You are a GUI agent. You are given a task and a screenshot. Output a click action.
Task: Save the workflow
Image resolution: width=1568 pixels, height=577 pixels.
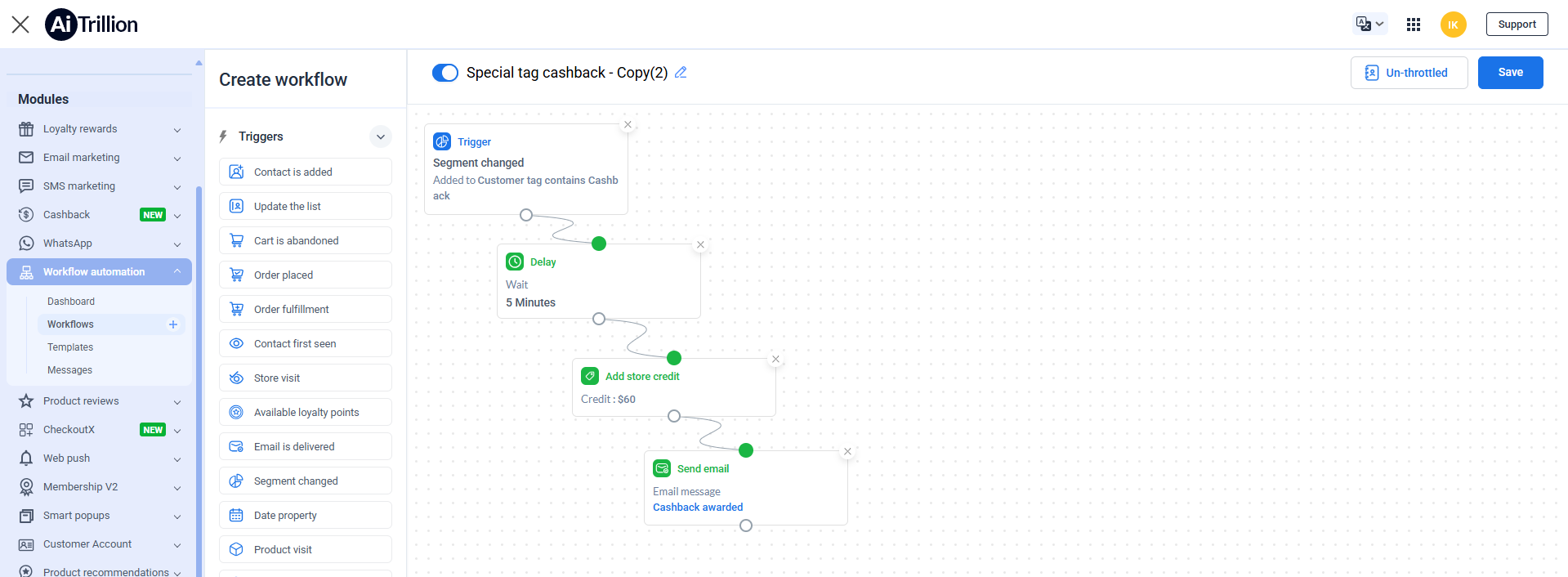tap(1510, 73)
